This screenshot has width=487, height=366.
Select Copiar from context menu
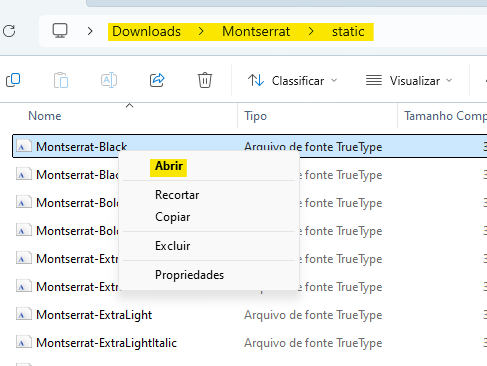173,217
